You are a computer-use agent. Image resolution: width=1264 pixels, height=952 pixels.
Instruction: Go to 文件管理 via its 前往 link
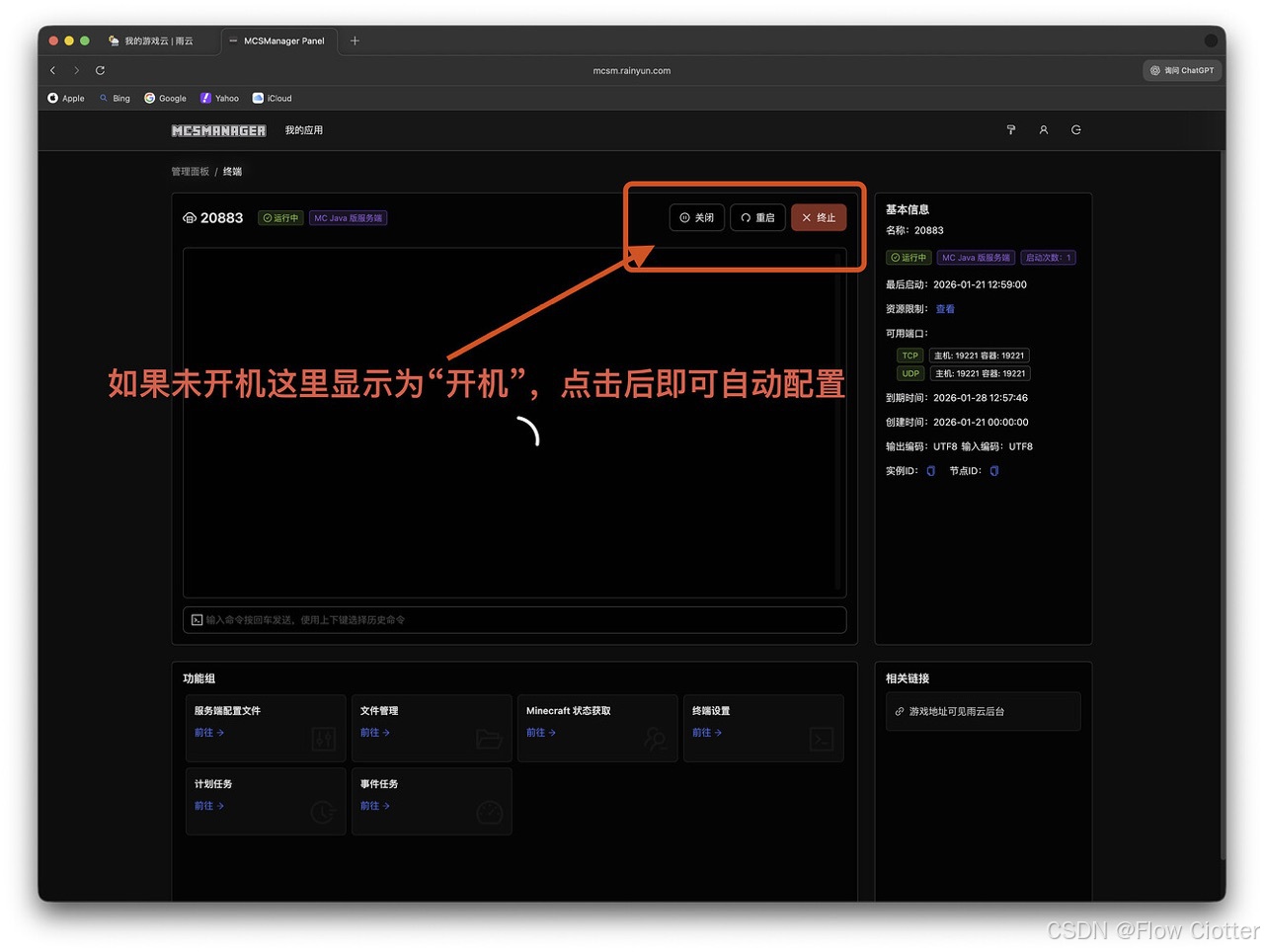coord(375,733)
